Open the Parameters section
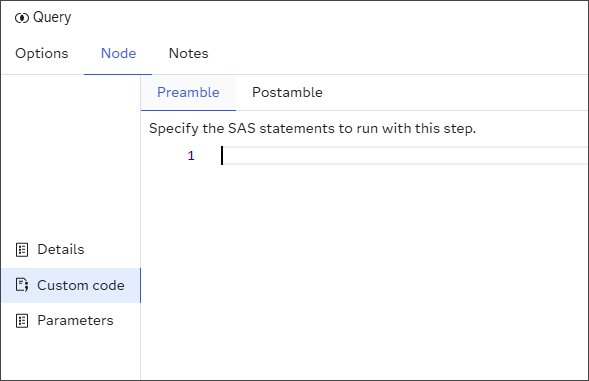 71,321
